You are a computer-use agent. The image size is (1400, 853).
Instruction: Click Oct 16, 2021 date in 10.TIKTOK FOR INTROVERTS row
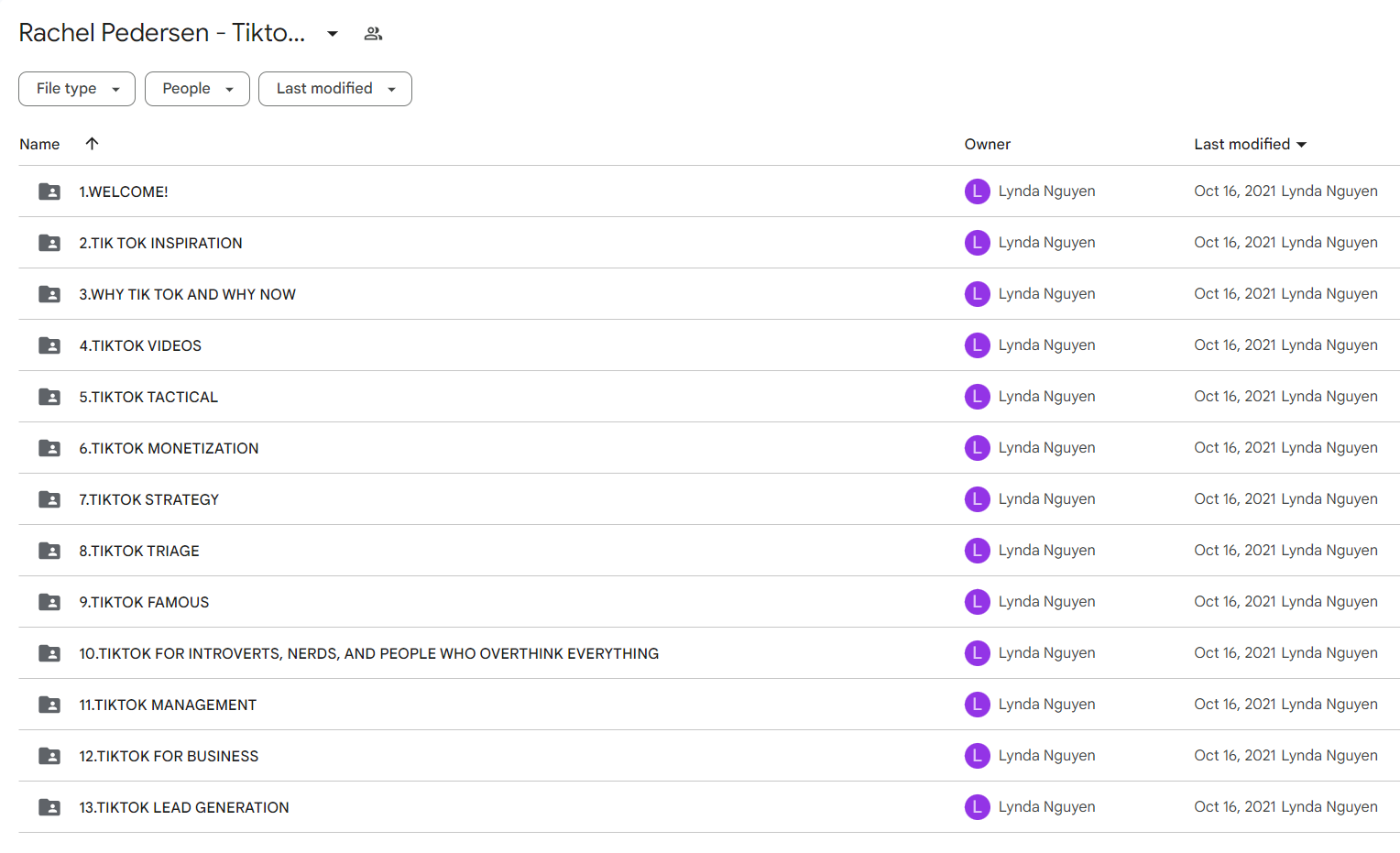coord(1235,653)
